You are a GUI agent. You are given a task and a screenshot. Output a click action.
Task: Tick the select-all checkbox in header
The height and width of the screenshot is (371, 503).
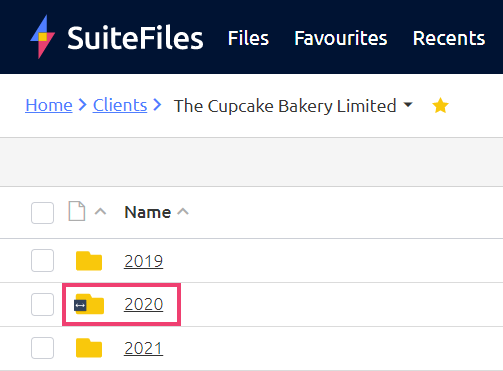tap(42, 213)
